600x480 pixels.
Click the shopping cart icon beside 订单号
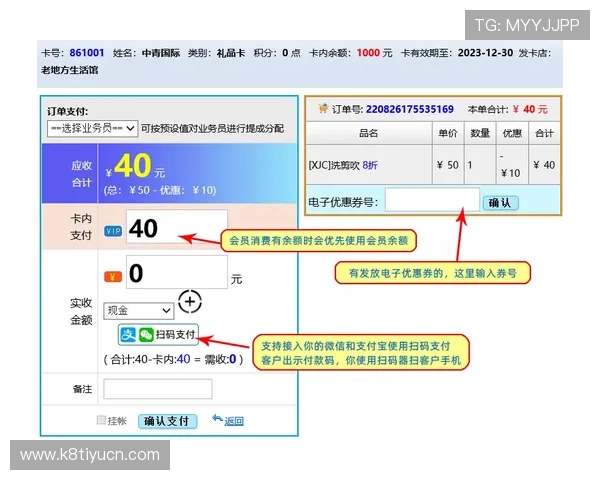click(323, 108)
